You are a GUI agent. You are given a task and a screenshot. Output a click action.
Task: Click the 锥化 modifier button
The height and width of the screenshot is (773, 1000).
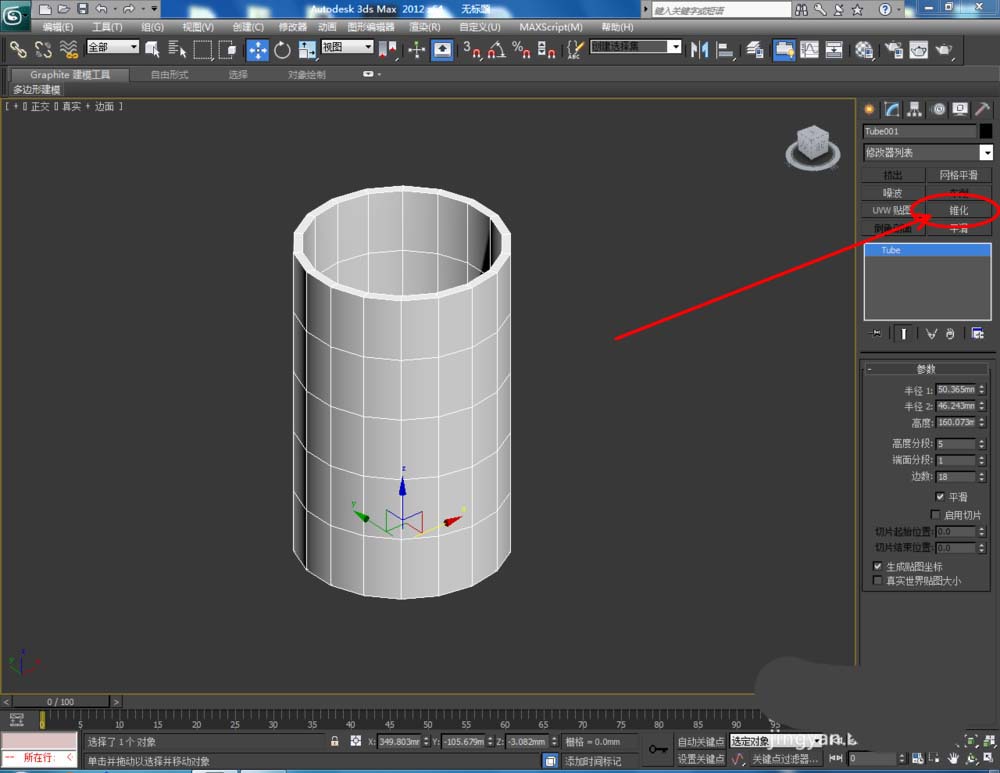click(x=958, y=210)
